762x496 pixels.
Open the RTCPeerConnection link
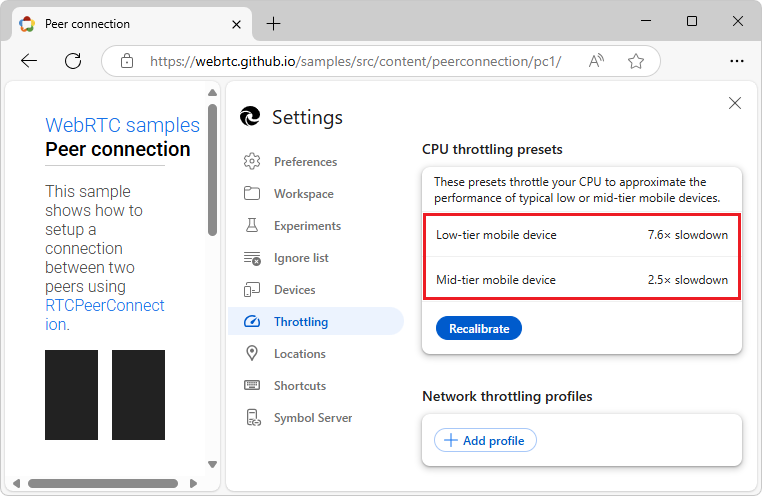(105, 315)
